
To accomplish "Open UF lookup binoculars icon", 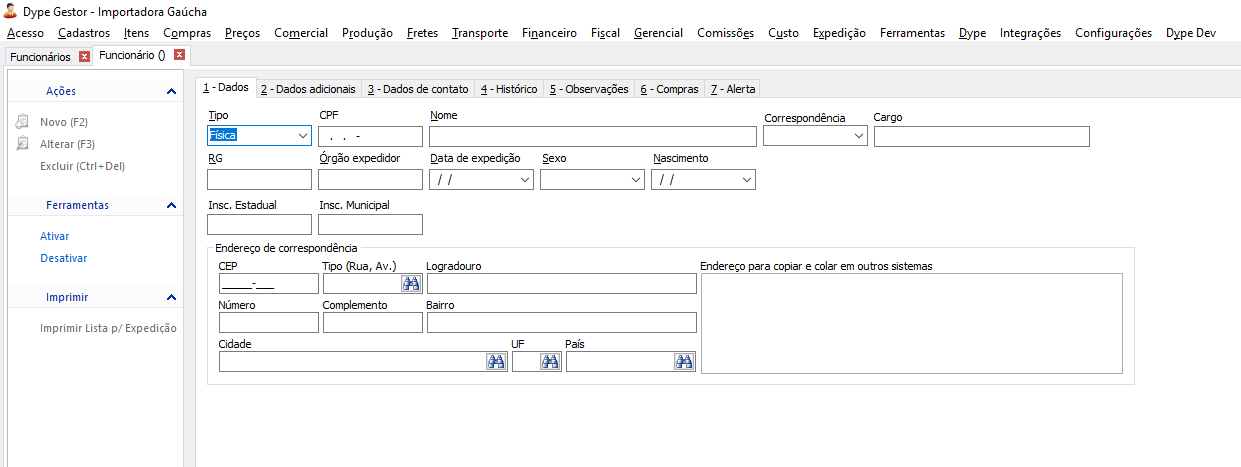I will point(550,362).
